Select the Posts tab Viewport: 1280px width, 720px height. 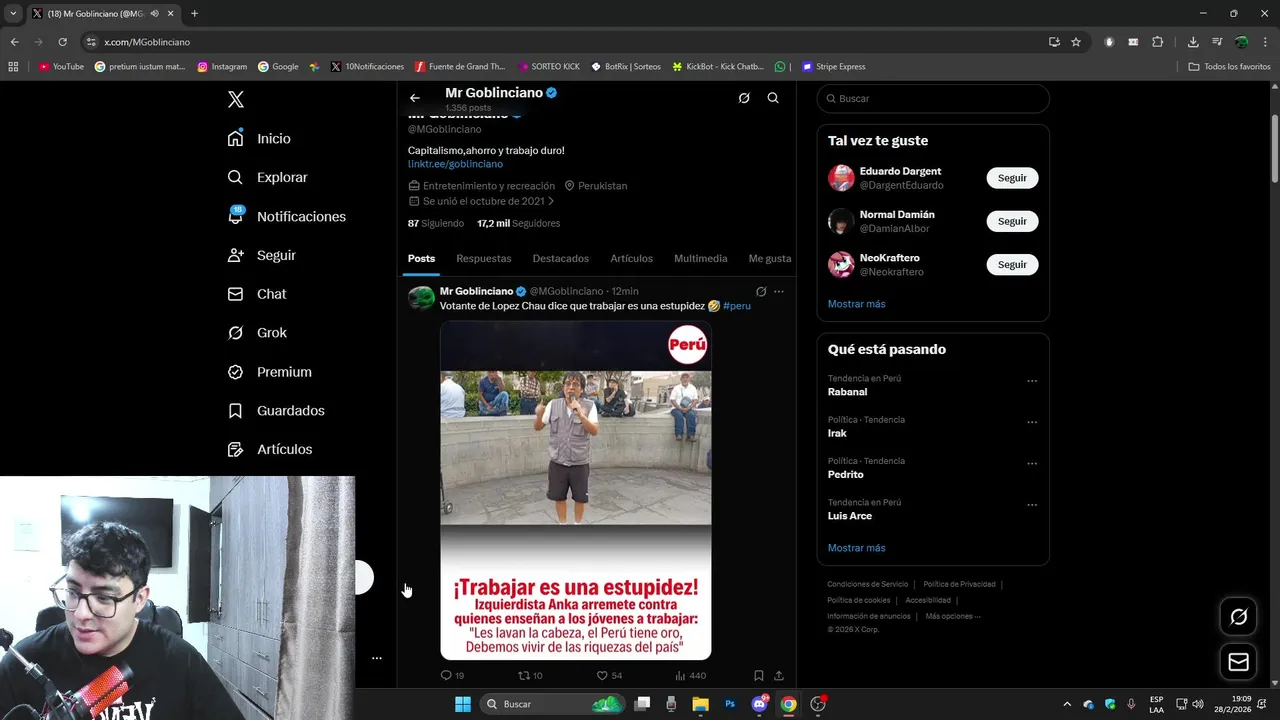tap(421, 258)
